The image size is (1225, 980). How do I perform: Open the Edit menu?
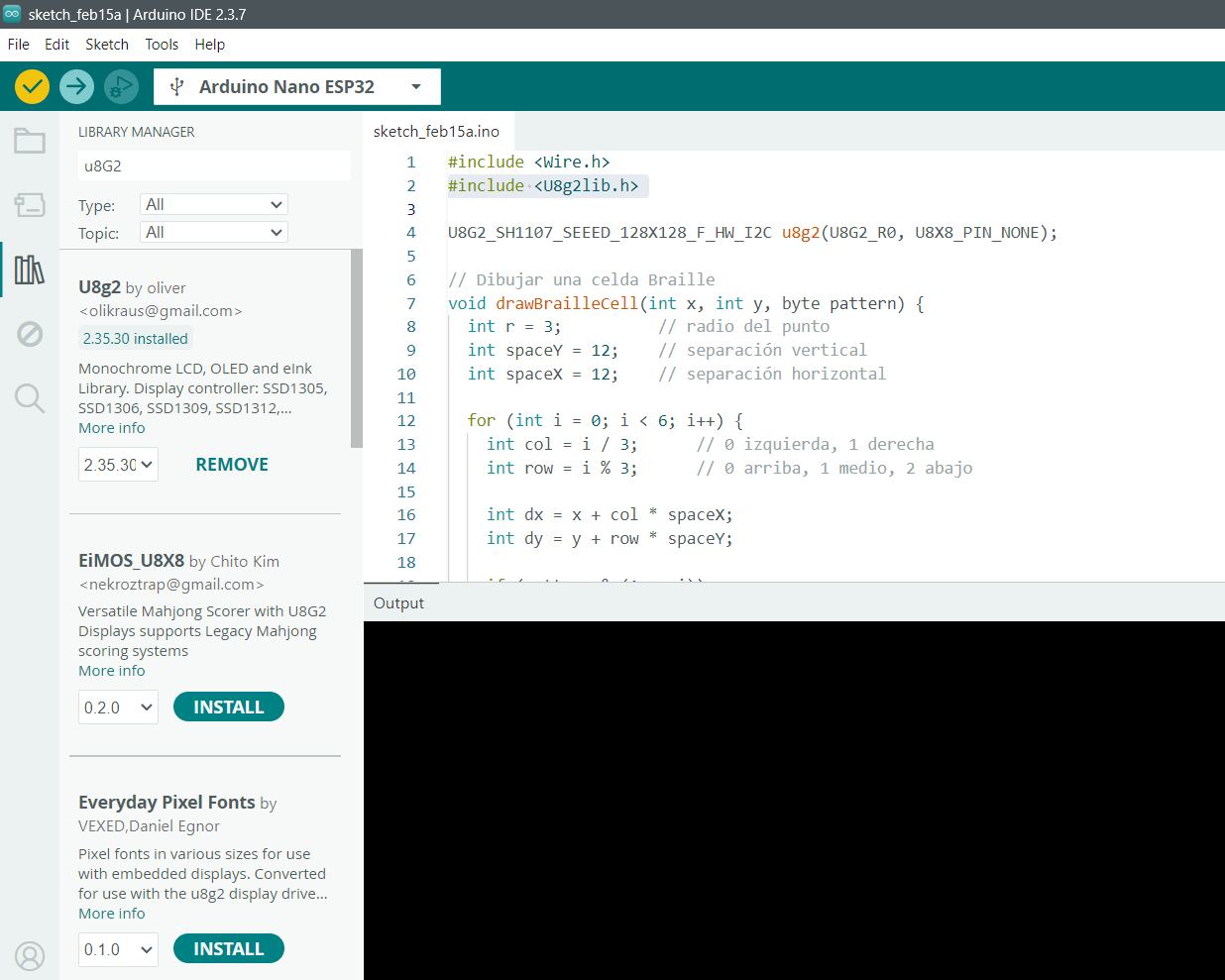click(x=56, y=45)
